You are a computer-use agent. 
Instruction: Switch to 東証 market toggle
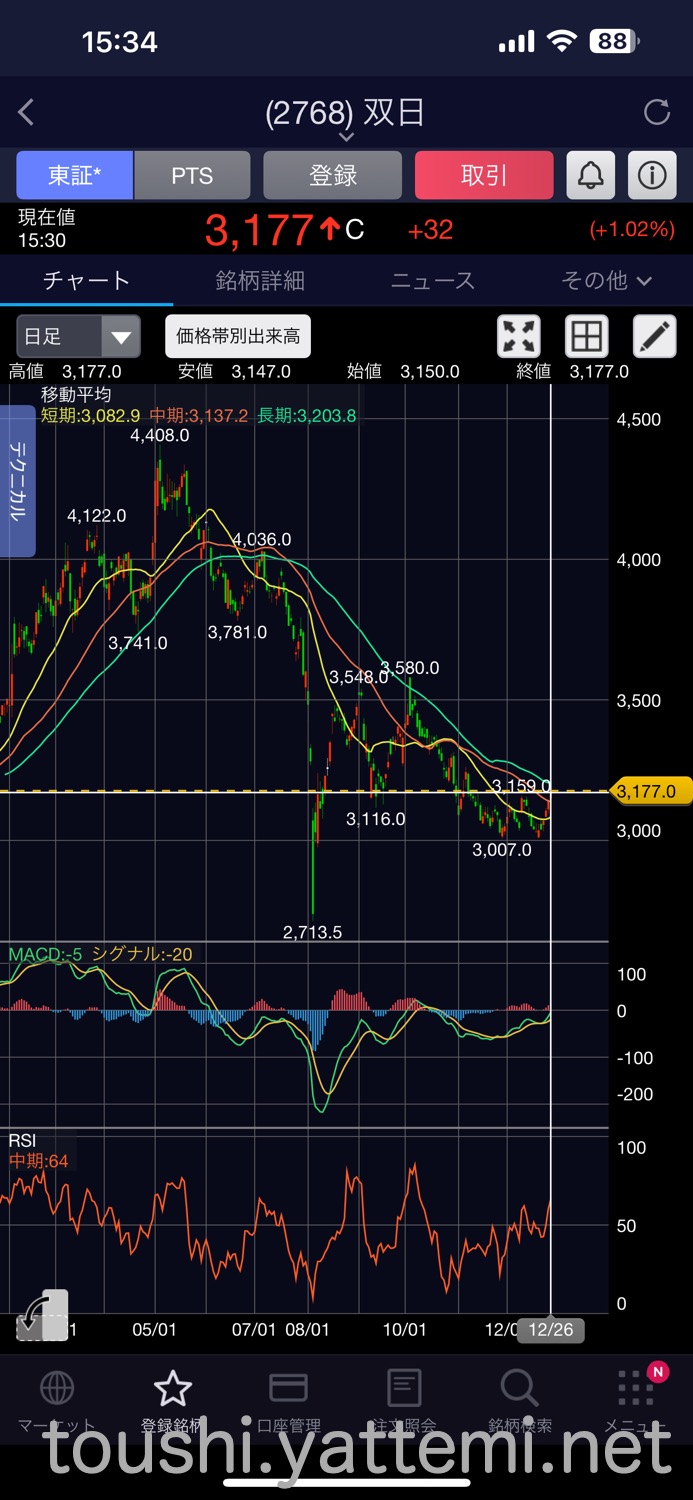click(x=75, y=176)
